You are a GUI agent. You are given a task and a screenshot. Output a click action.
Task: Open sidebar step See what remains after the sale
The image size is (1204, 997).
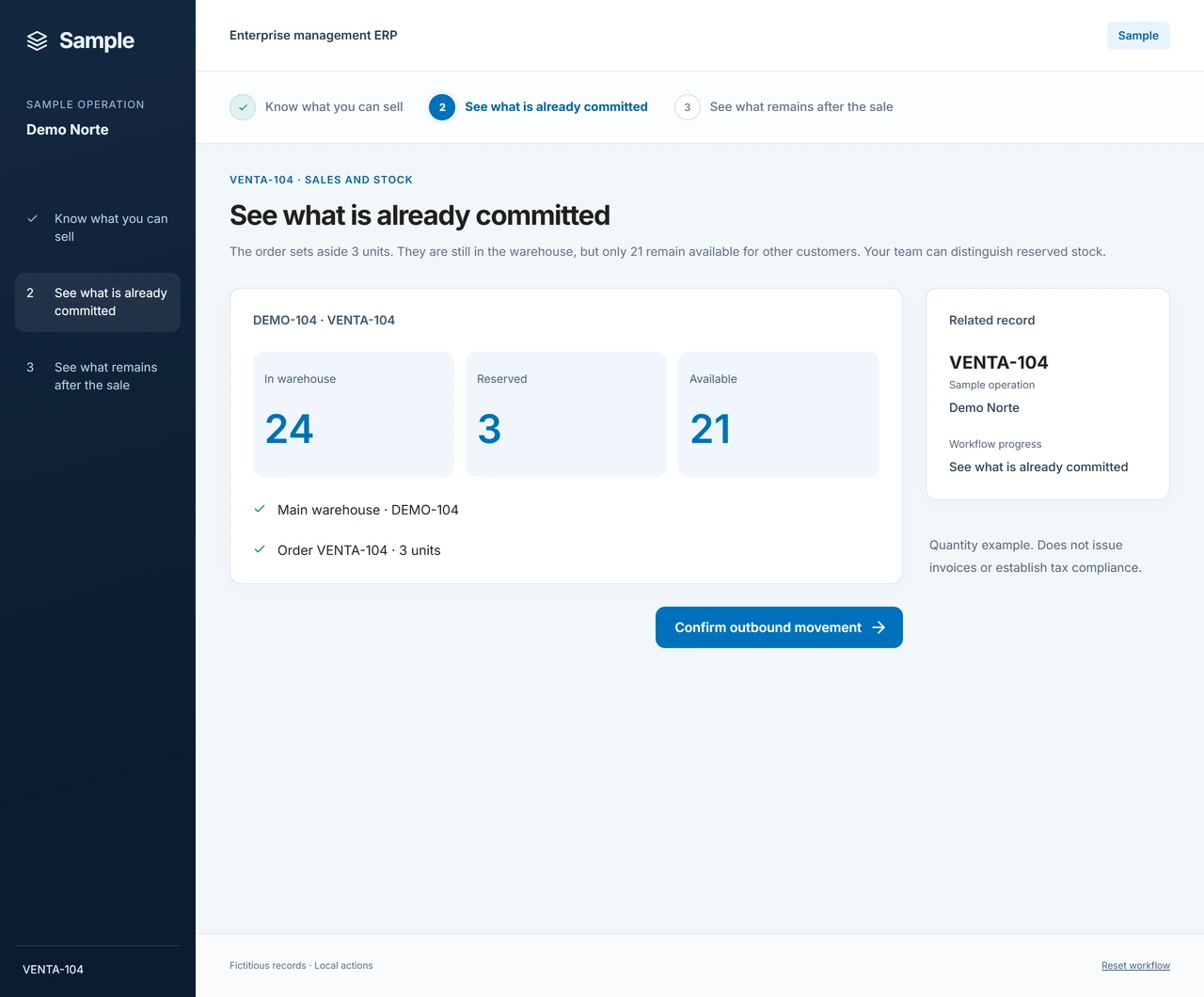click(98, 376)
